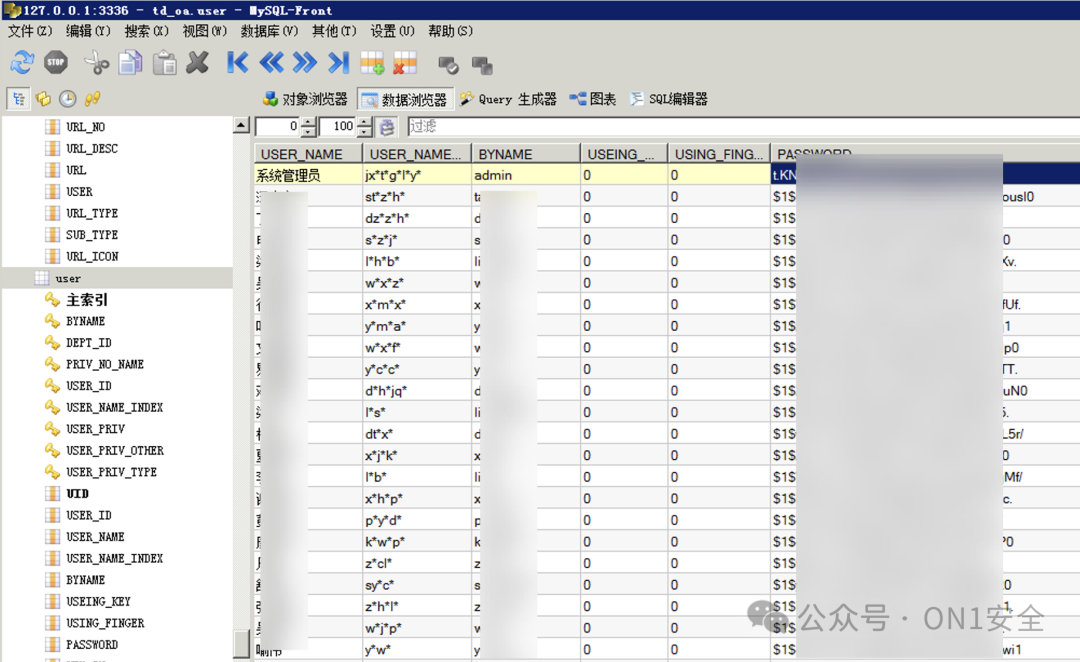This screenshot has width=1080, height=662.
Task: Click the Cut scissors icon
Action: tap(96, 63)
